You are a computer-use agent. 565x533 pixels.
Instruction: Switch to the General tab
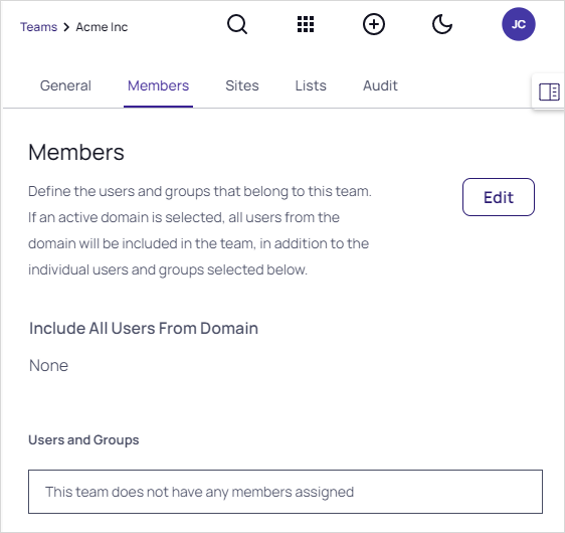pos(66,86)
